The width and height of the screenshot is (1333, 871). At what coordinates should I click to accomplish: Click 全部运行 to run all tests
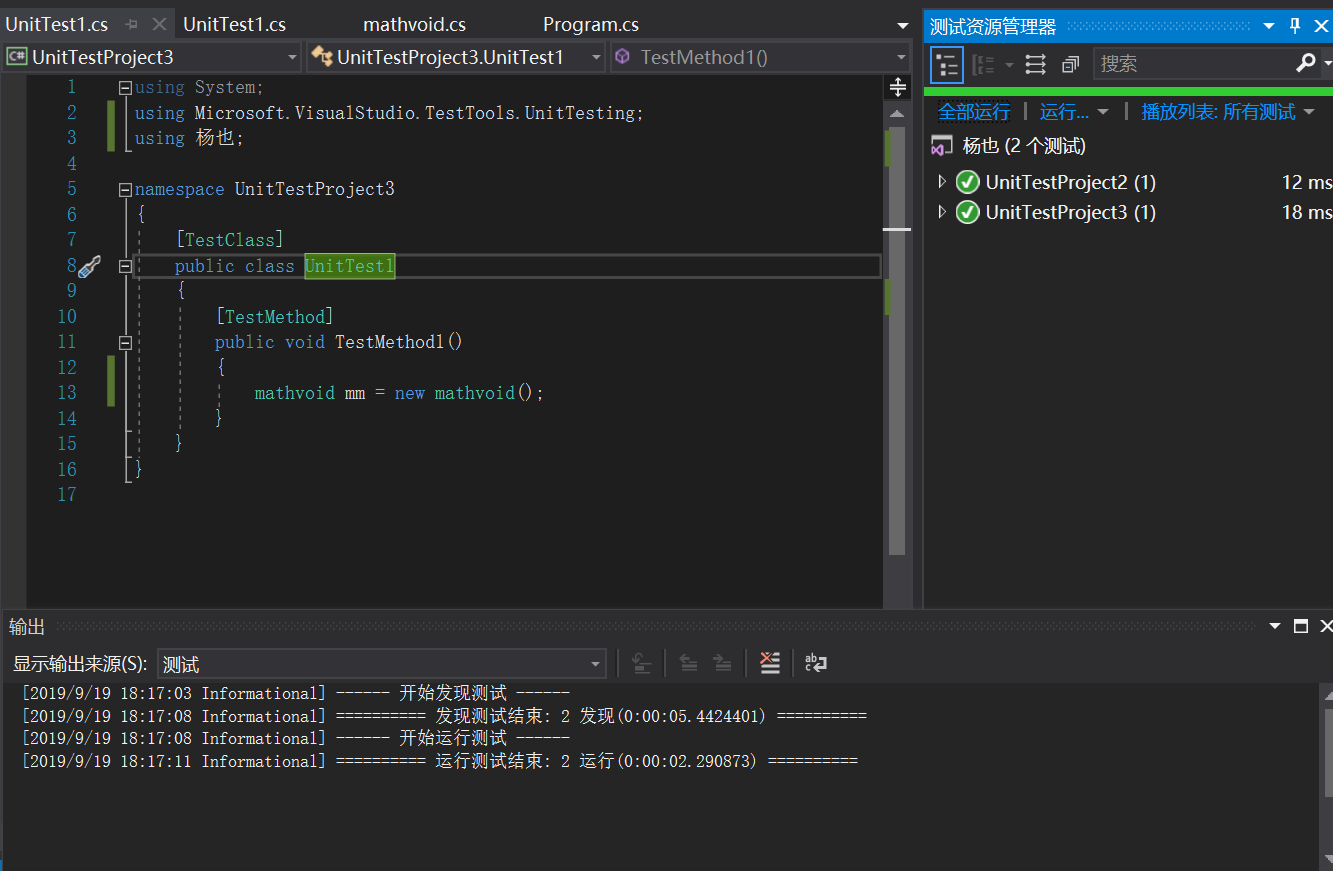click(x=974, y=111)
